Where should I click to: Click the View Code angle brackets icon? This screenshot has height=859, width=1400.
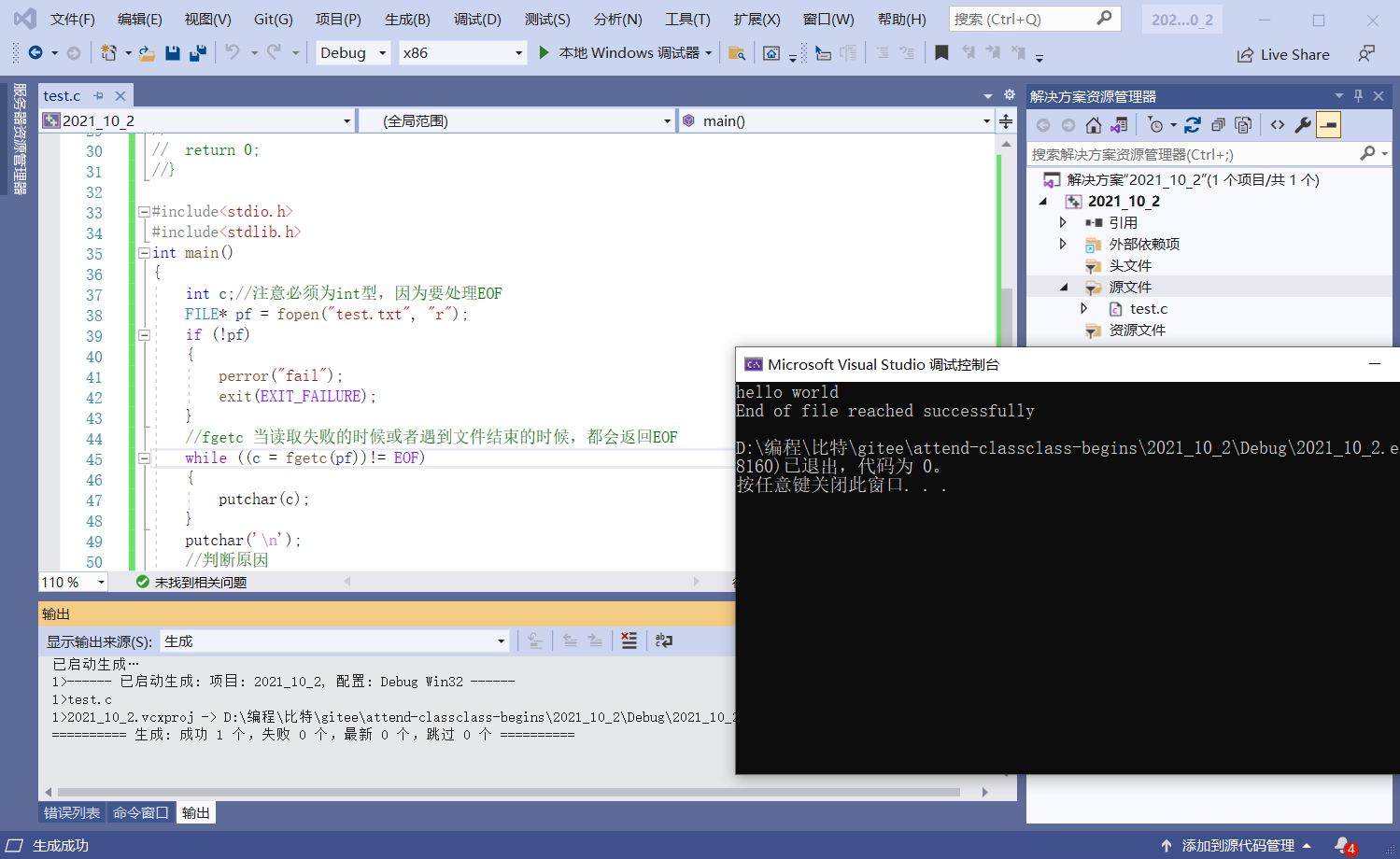tap(1278, 125)
